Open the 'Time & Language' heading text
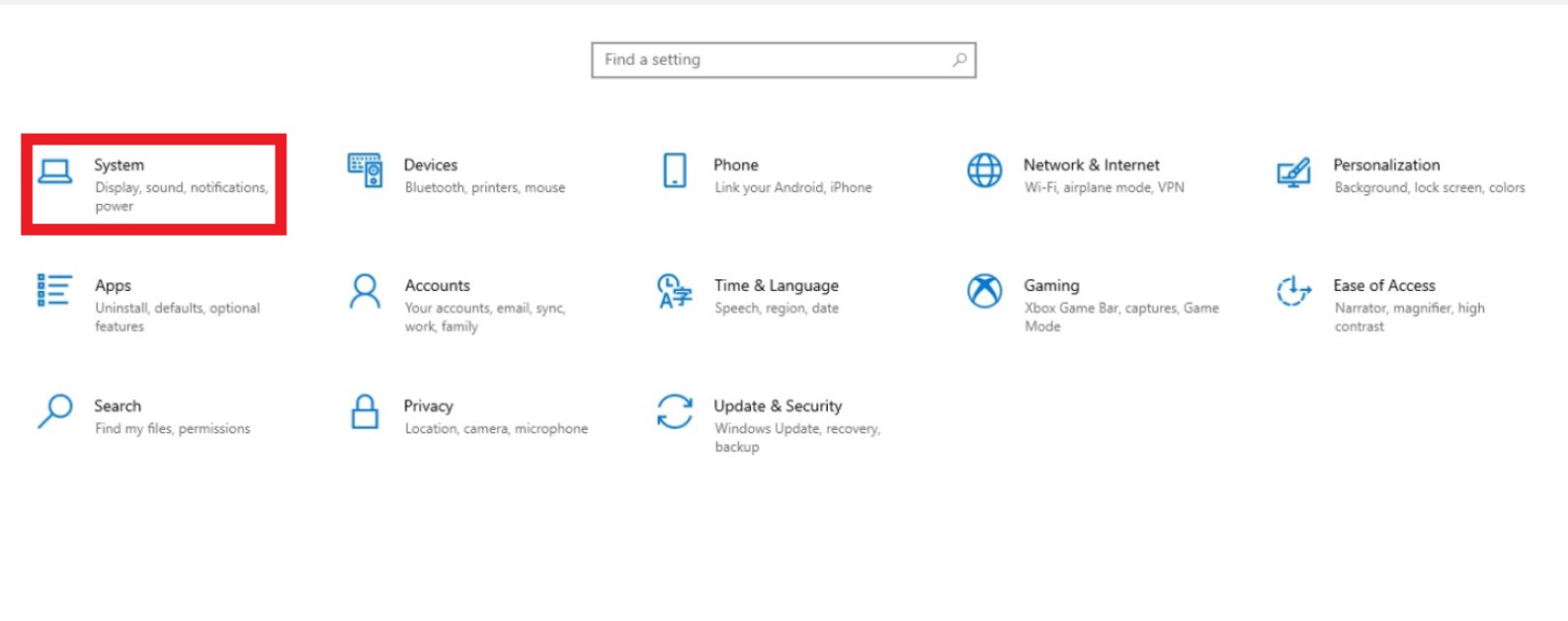Viewport: 1568px width, 621px height. click(x=776, y=285)
